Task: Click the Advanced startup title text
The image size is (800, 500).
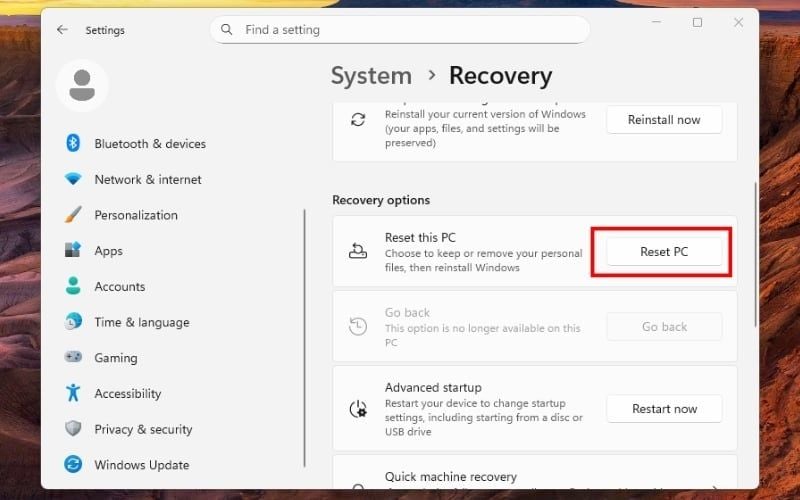Action: pyautogui.click(x=433, y=387)
